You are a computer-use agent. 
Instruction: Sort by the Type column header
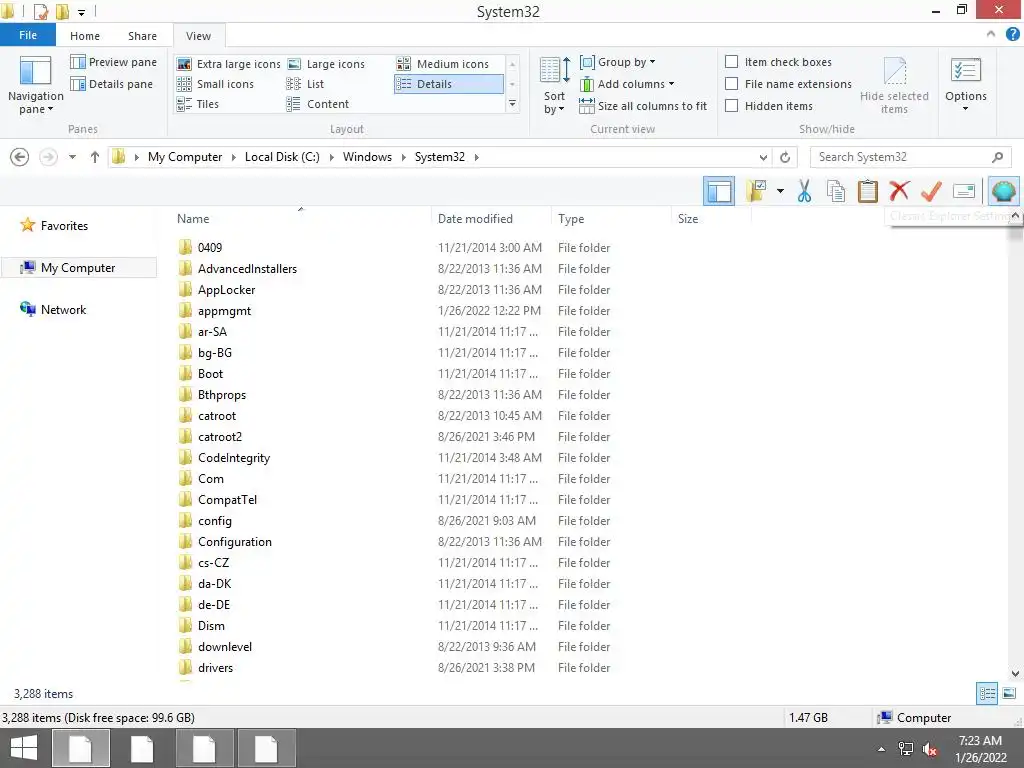(611, 219)
